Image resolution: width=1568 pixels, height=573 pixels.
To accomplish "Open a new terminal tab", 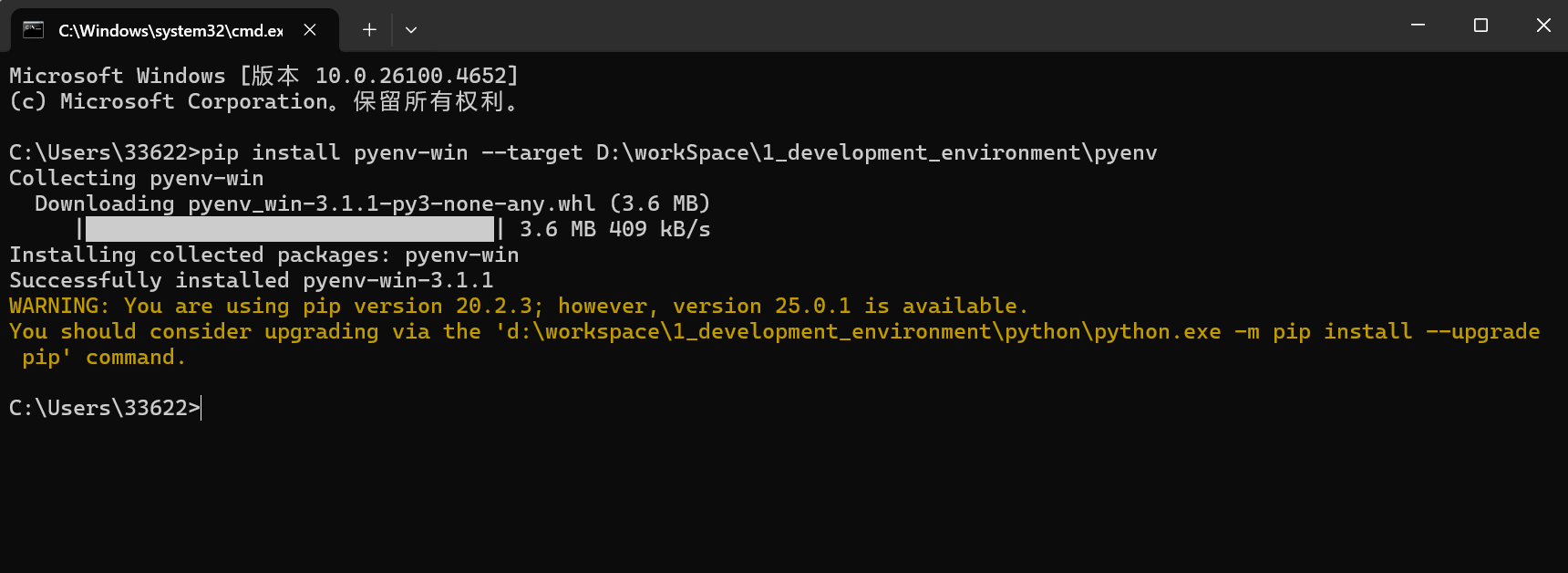I will [x=369, y=30].
